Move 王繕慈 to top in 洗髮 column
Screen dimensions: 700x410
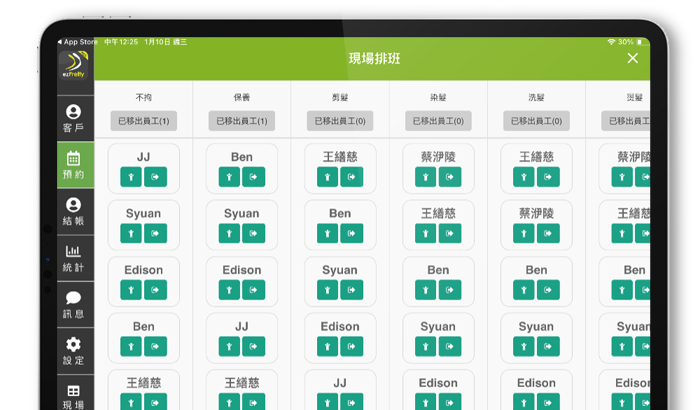[x=524, y=177]
